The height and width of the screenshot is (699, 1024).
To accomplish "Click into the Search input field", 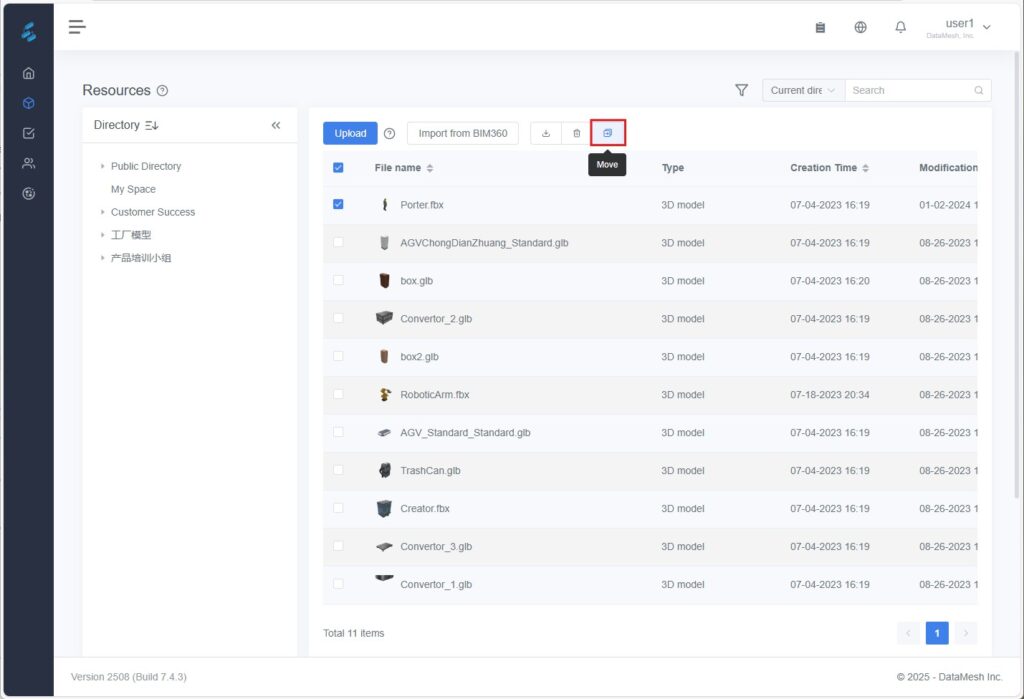I will (x=908, y=90).
